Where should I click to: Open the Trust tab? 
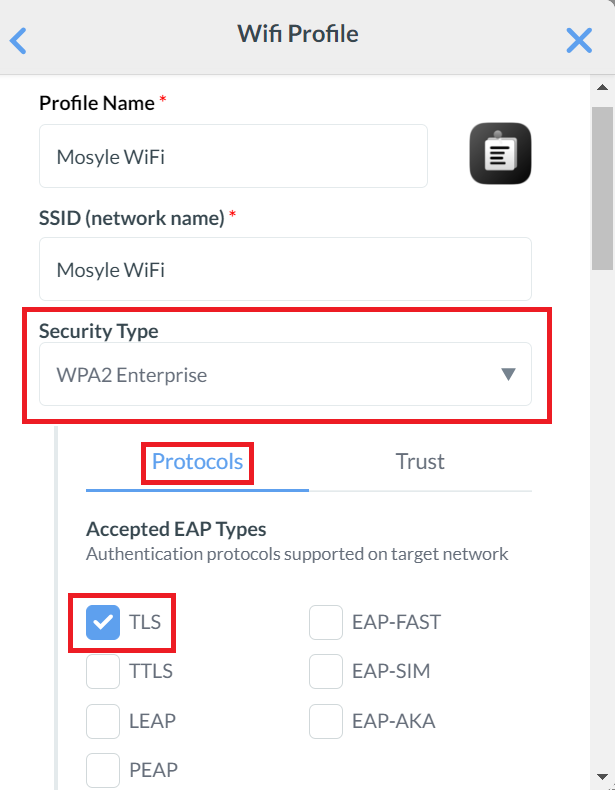420,462
